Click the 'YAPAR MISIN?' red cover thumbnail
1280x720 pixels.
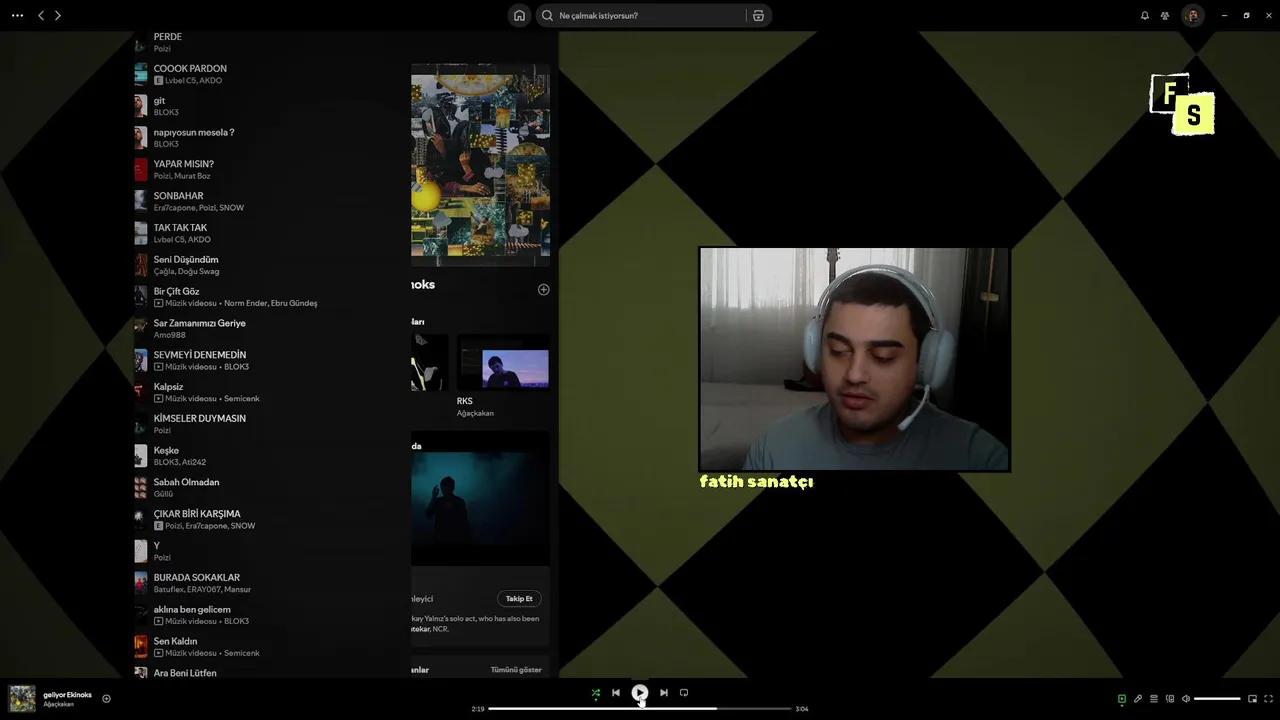pyautogui.click(x=141, y=169)
